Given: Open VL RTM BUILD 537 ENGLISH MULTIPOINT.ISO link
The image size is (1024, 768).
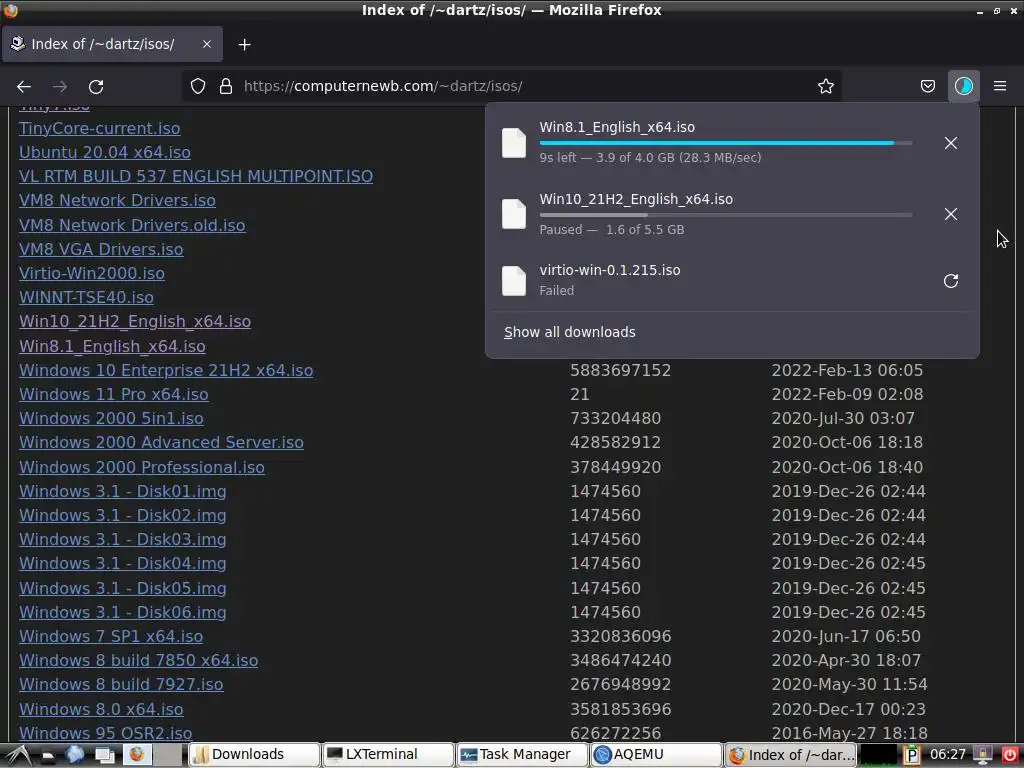Looking at the screenshot, I should [196, 176].
